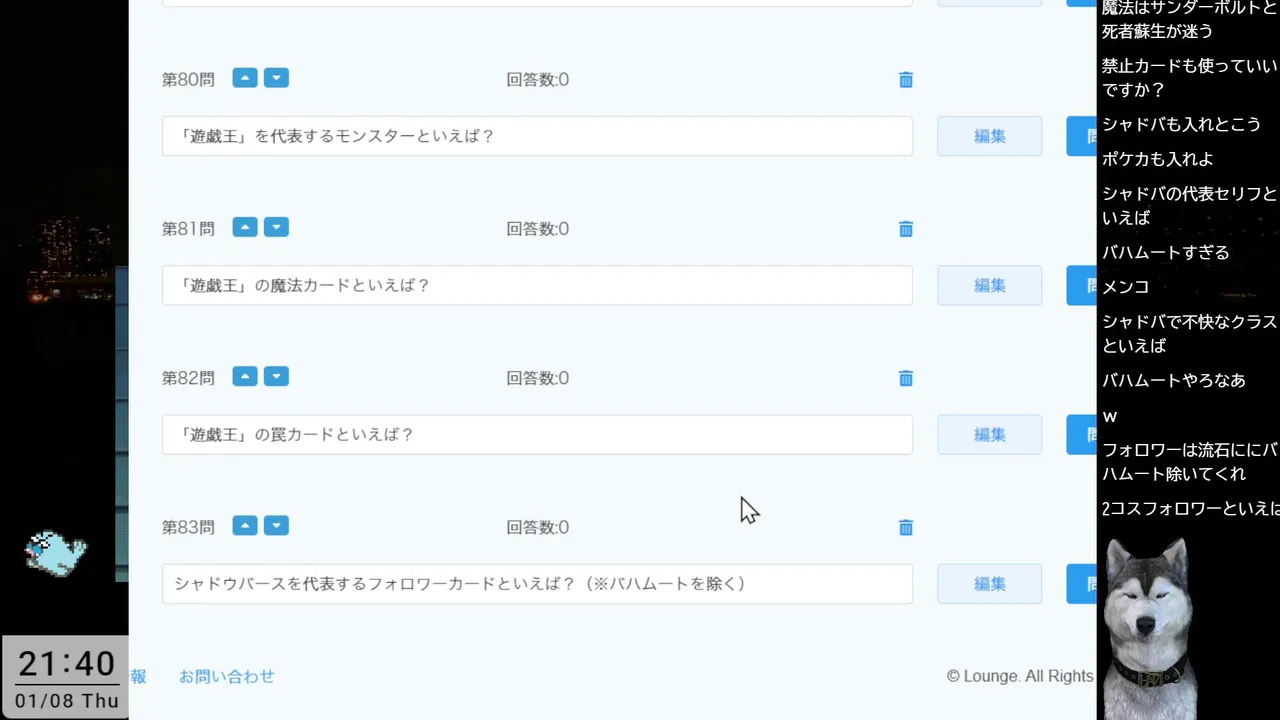Focus the 遊戯王 monster question field
1280x720 pixels.
tap(537, 136)
